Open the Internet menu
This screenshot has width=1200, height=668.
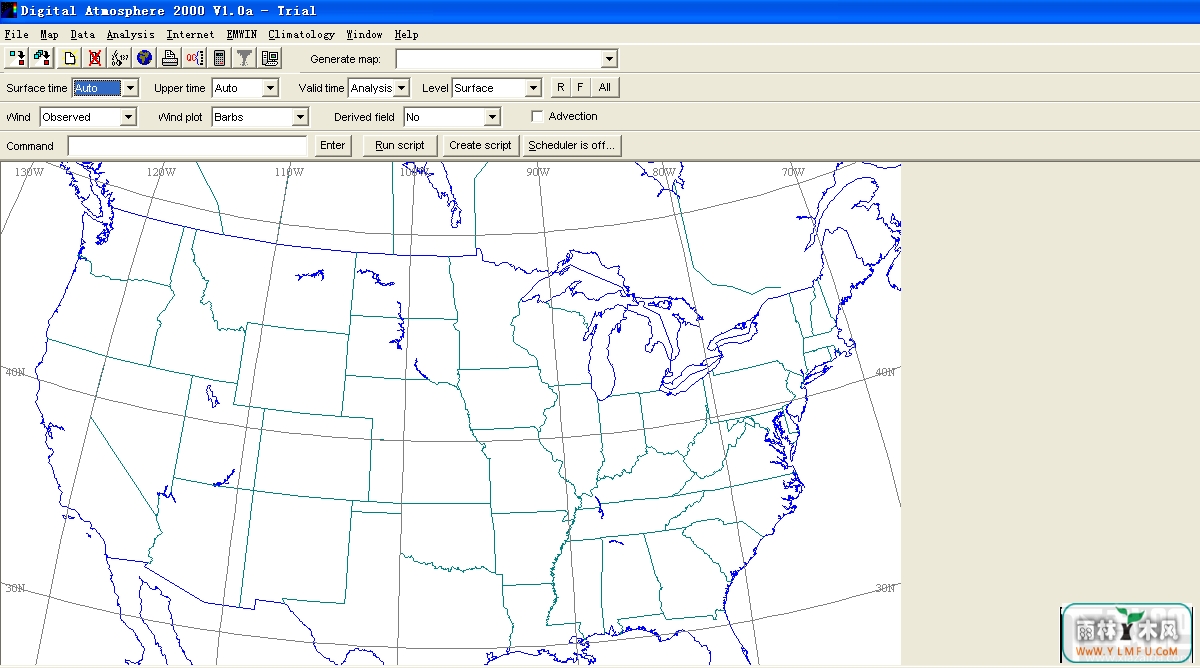click(191, 35)
